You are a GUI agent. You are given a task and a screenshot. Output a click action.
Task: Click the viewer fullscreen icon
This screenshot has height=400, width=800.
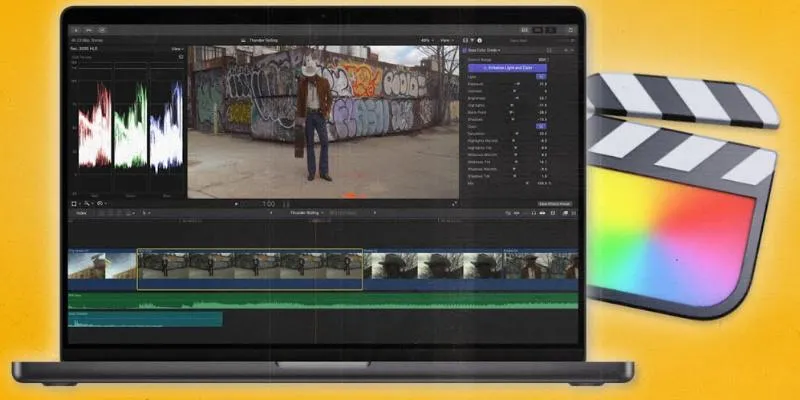coord(454,204)
